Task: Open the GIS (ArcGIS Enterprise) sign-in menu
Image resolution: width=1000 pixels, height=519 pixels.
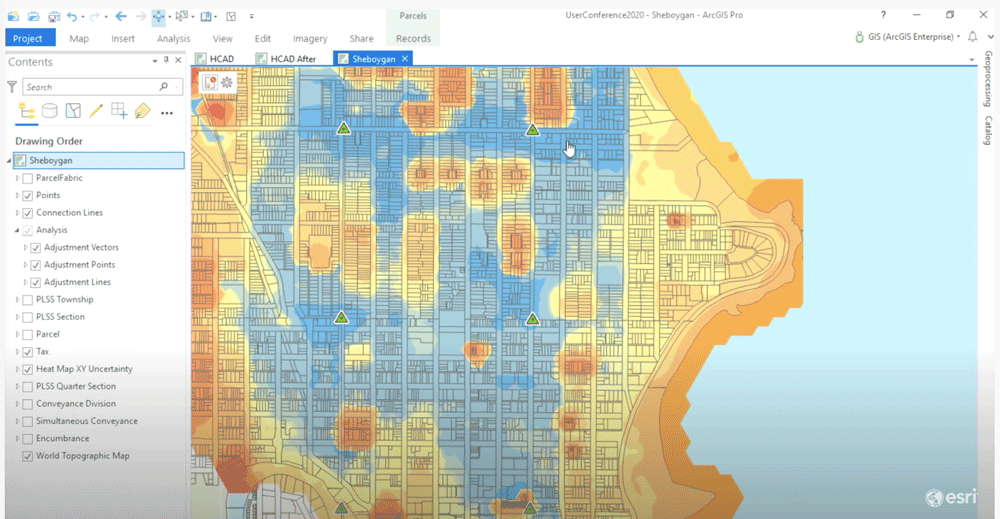Action: [908, 37]
